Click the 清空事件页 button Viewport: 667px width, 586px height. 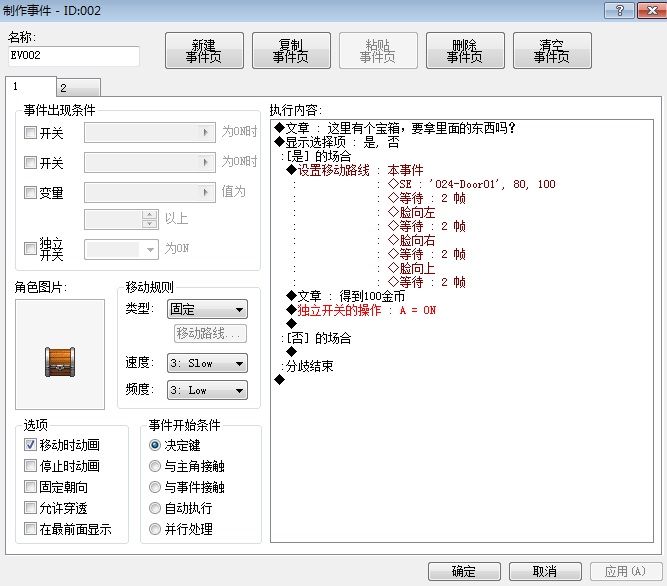(552, 51)
